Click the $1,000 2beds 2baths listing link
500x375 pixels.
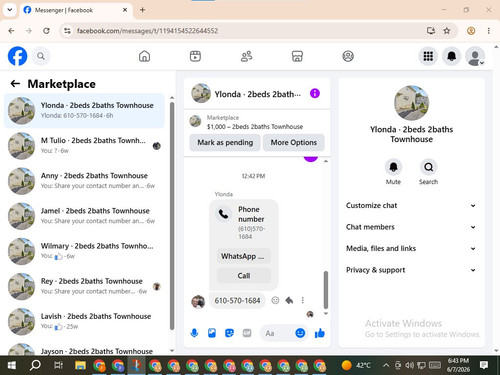click(x=255, y=127)
